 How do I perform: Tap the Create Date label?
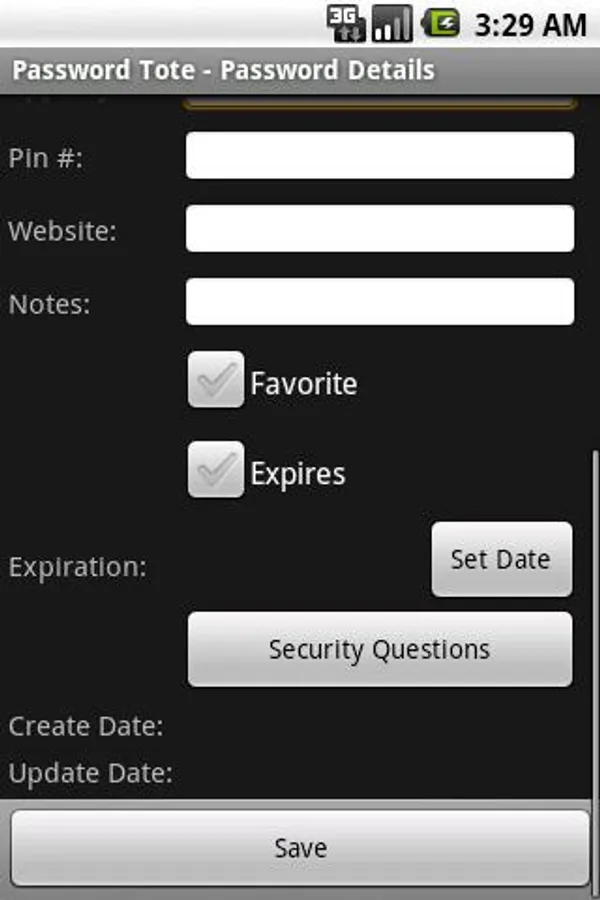pyautogui.click(x=86, y=726)
